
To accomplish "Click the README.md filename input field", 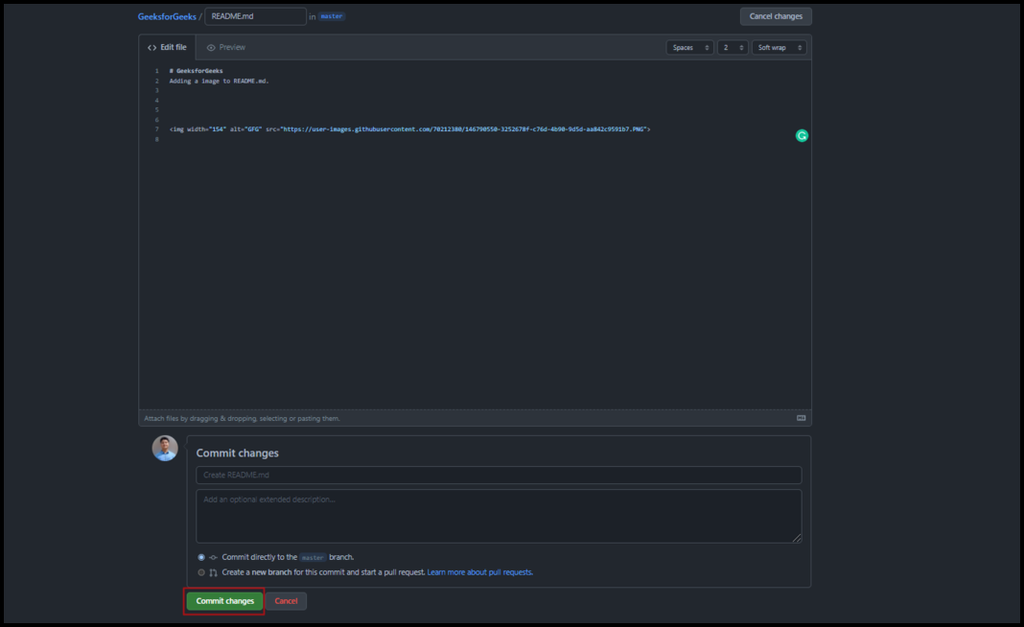I will tap(255, 17).
